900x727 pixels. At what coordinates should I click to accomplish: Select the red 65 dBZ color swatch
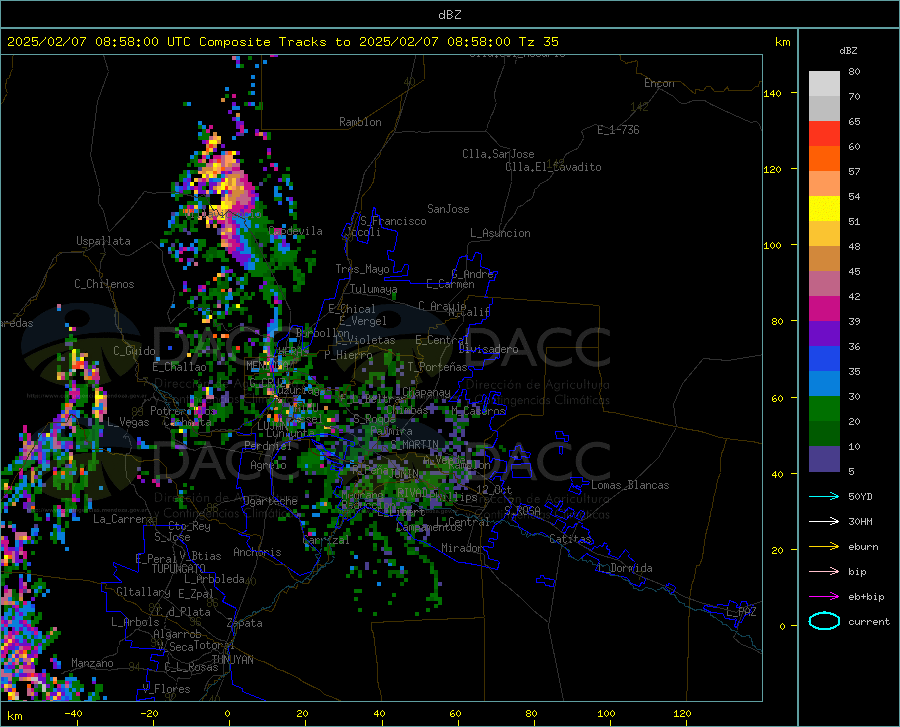(x=824, y=134)
